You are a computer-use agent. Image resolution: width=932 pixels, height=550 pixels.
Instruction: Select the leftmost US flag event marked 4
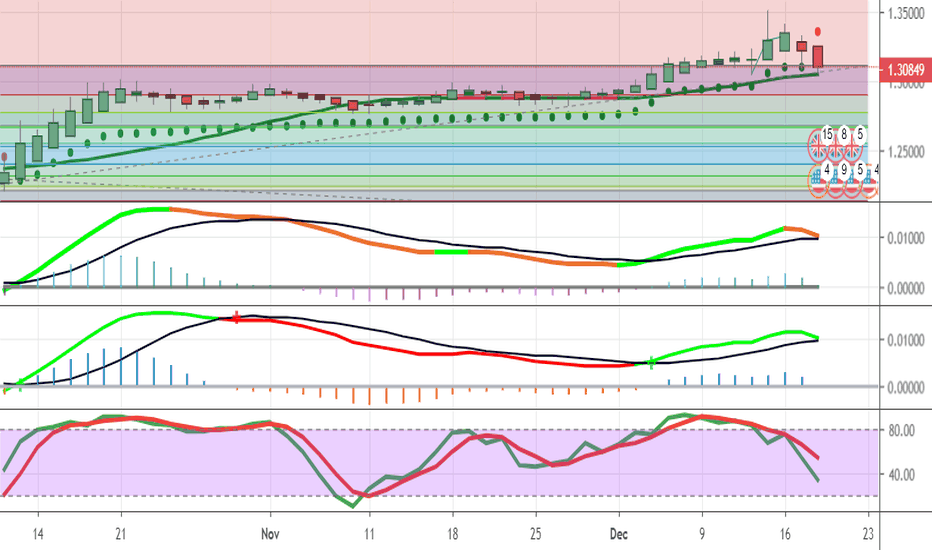pyautogui.click(x=819, y=180)
